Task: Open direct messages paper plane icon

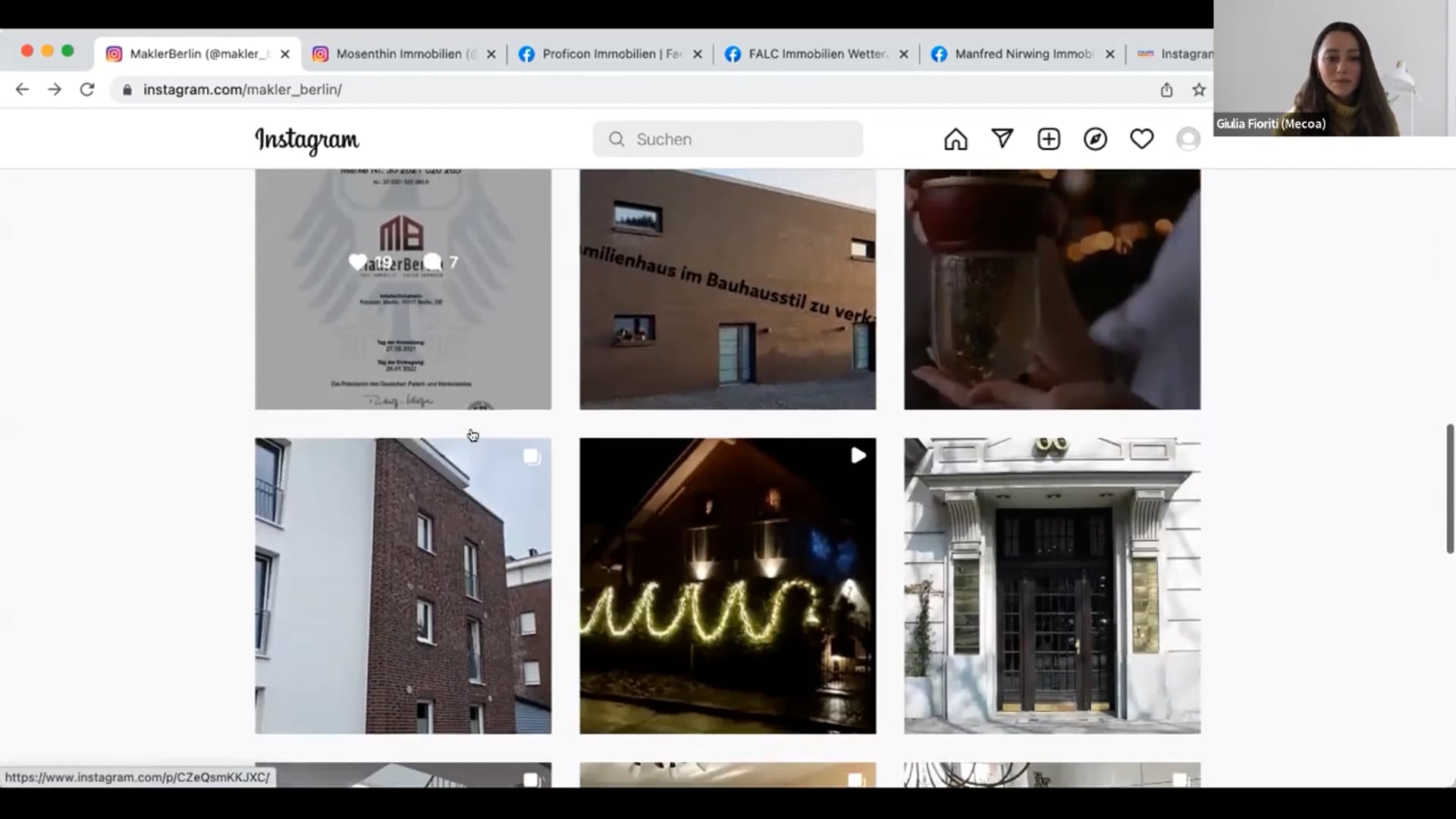Action: tap(1003, 139)
